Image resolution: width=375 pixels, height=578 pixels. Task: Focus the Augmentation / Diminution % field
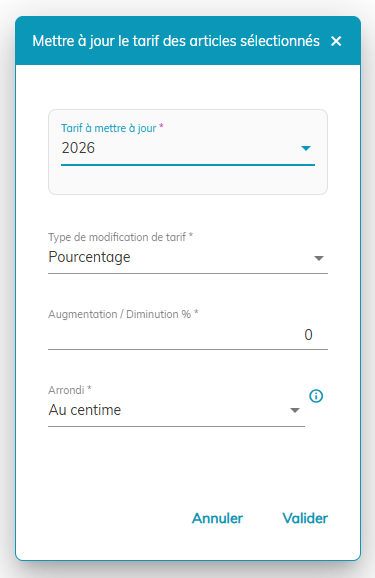pos(188,335)
